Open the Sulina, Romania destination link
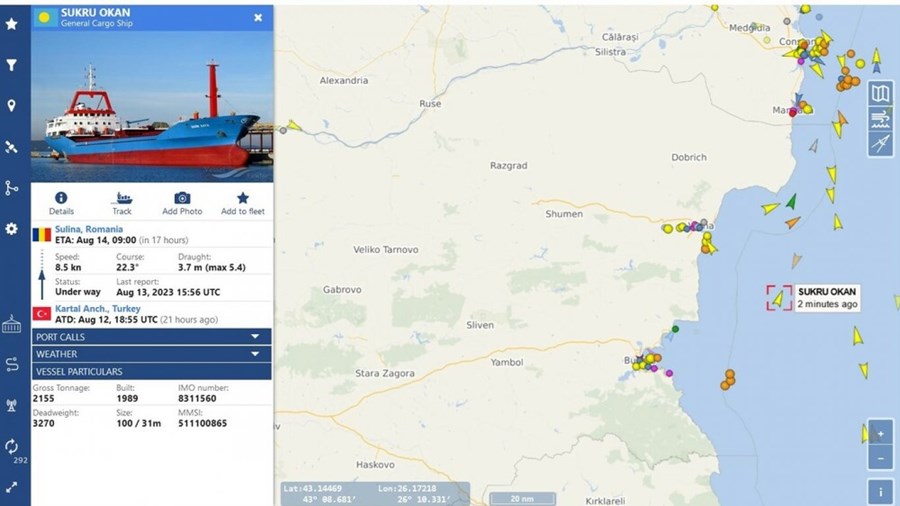The width and height of the screenshot is (900, 506). pyautogui.click(x=89, y=229)
